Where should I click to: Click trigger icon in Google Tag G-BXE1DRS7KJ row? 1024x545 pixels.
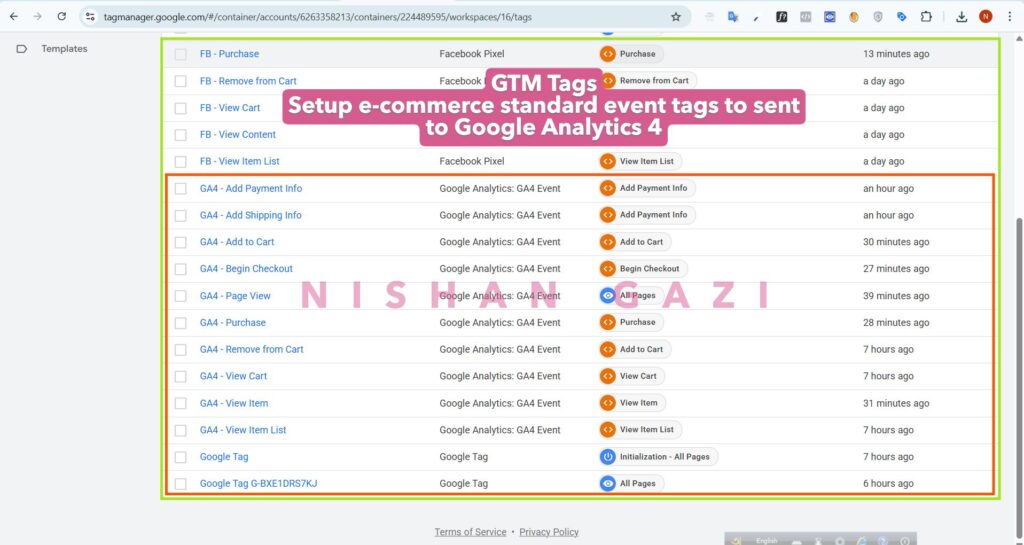(607, 484)
